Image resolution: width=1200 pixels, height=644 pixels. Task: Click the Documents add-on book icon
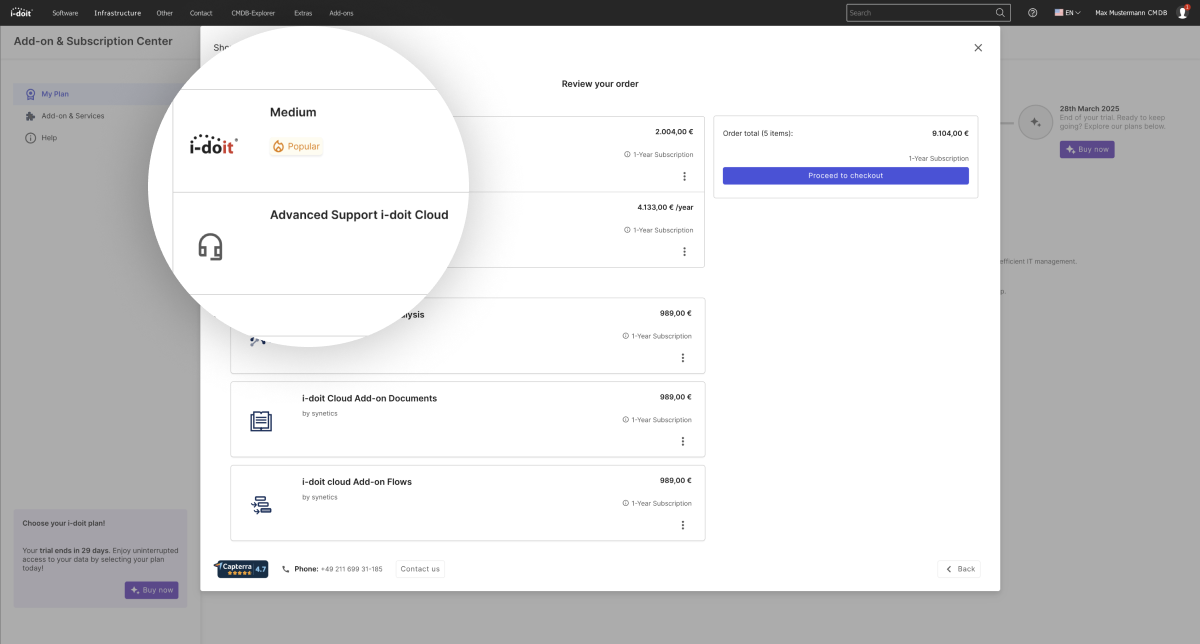260,421
